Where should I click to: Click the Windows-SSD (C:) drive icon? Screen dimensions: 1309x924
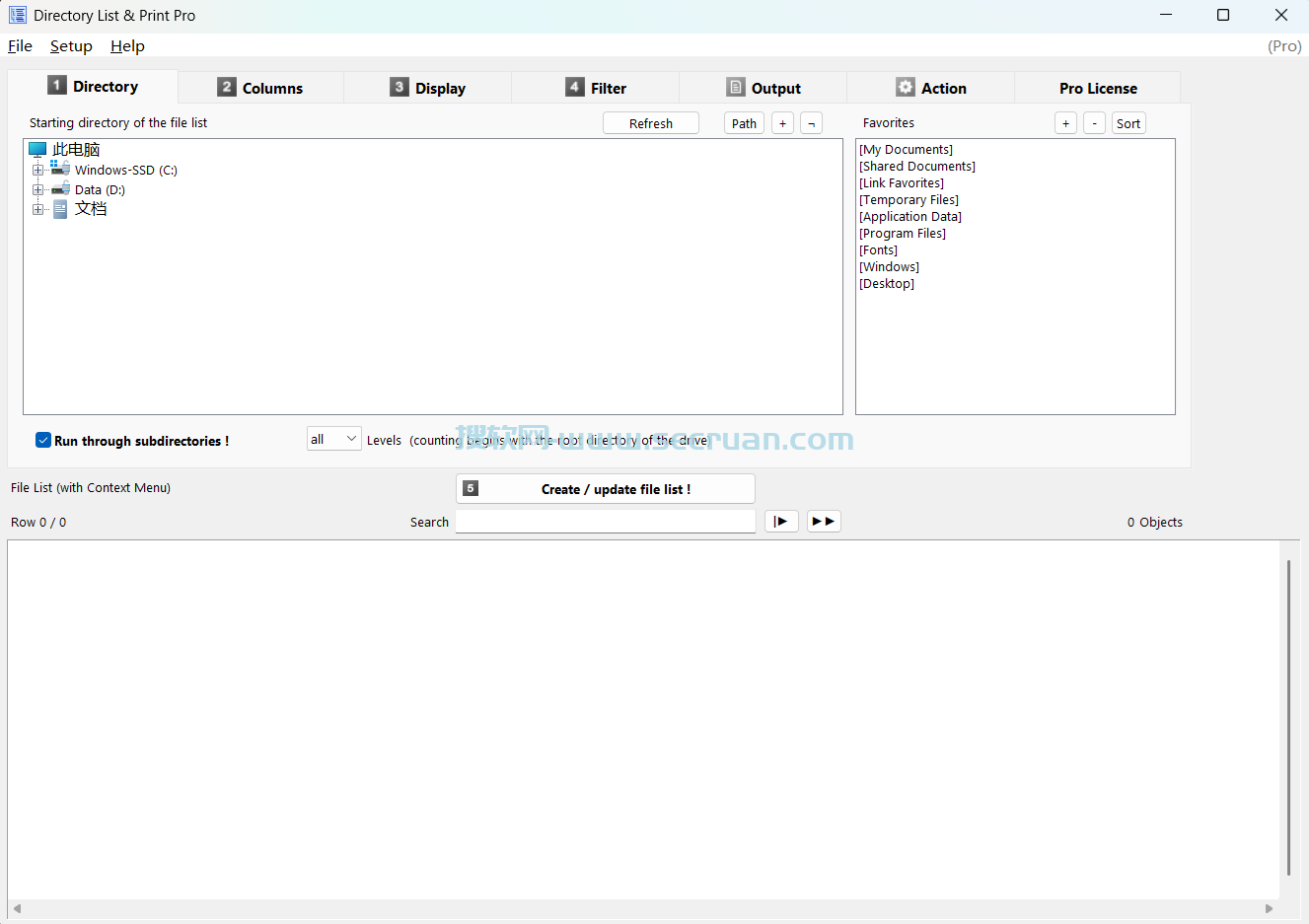point(60,169)
